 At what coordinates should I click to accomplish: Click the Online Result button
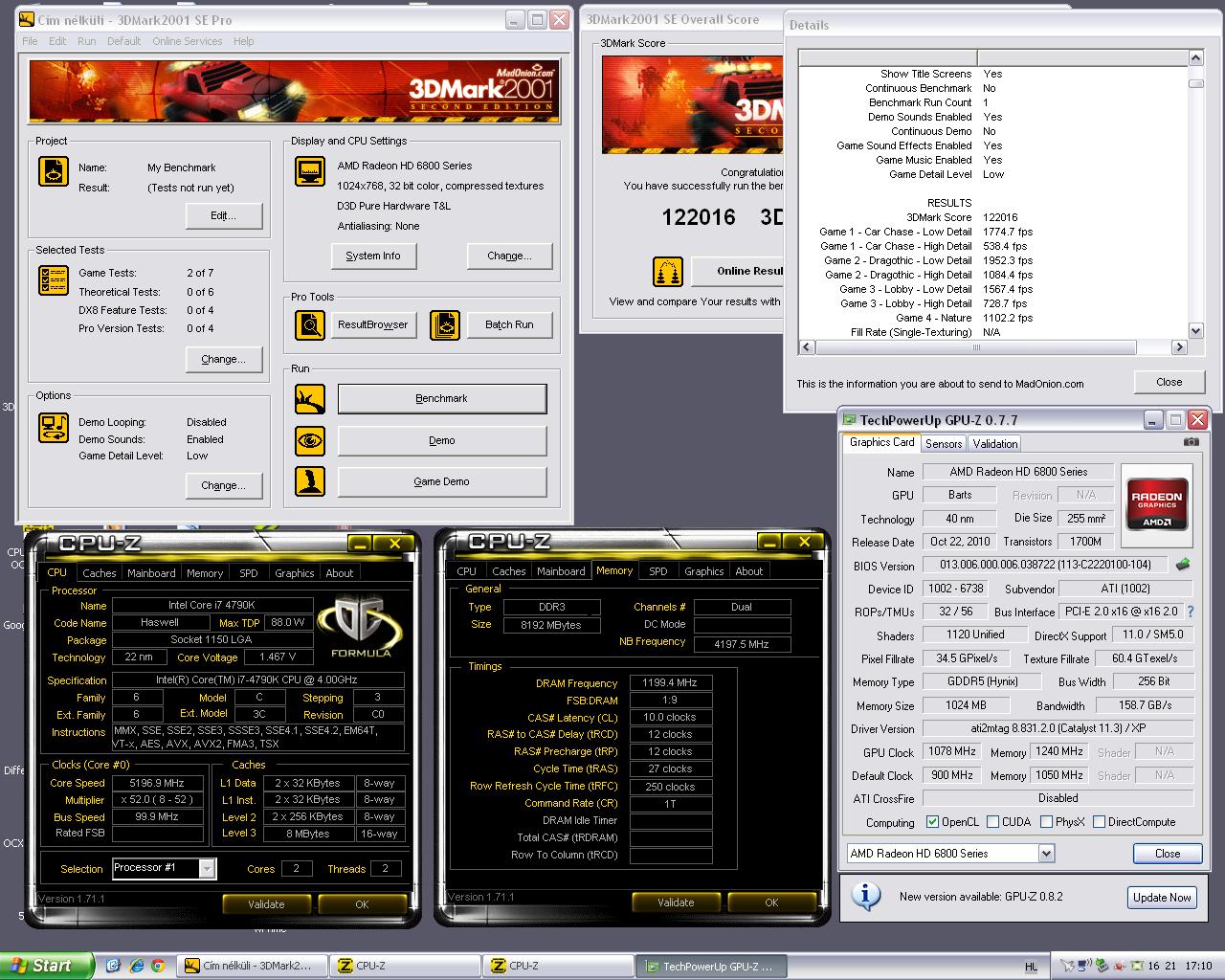(x=738, y=271)
